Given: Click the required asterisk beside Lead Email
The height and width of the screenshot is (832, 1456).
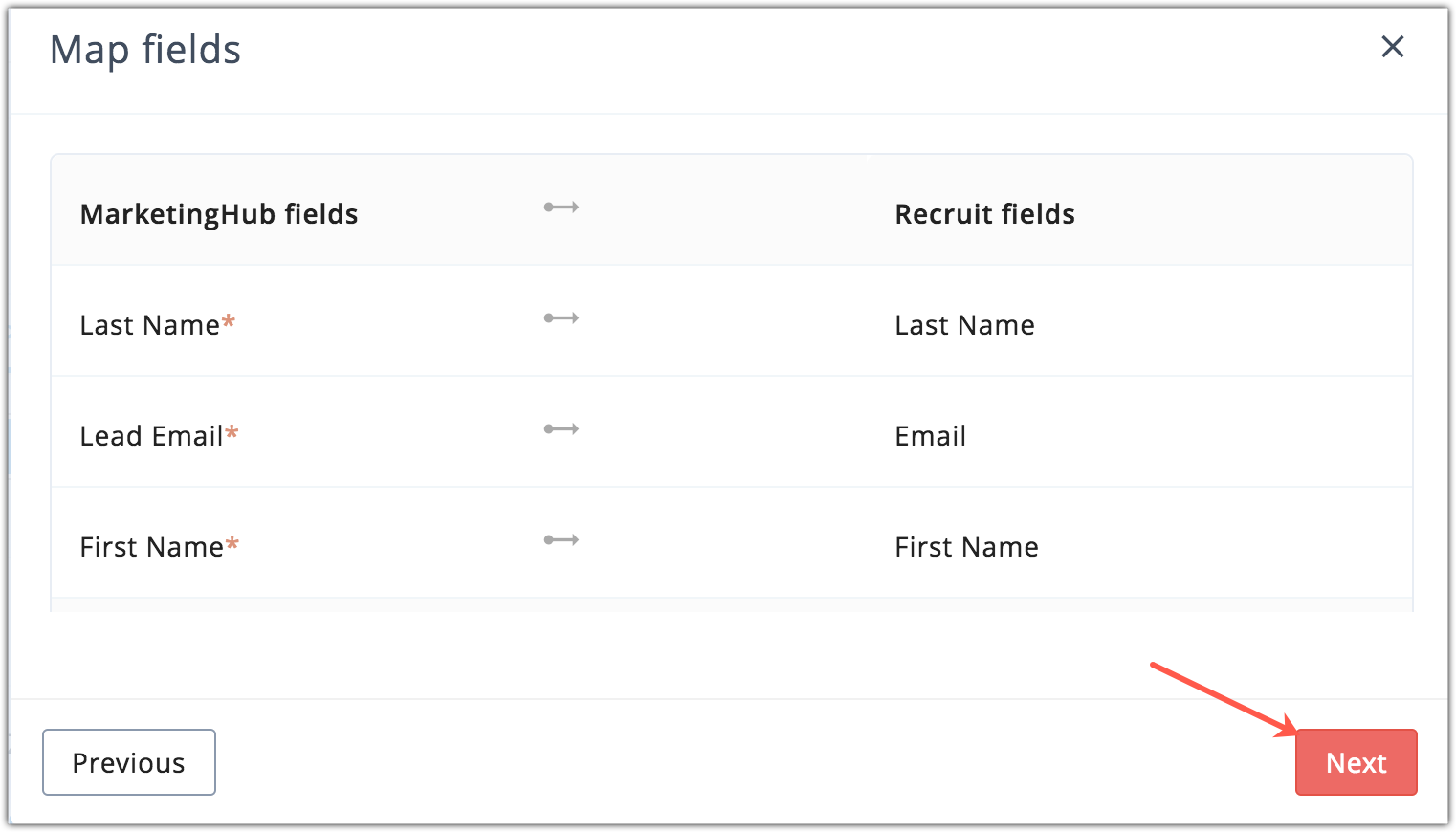Looking at the screenshot, I should tap(232, 433).
